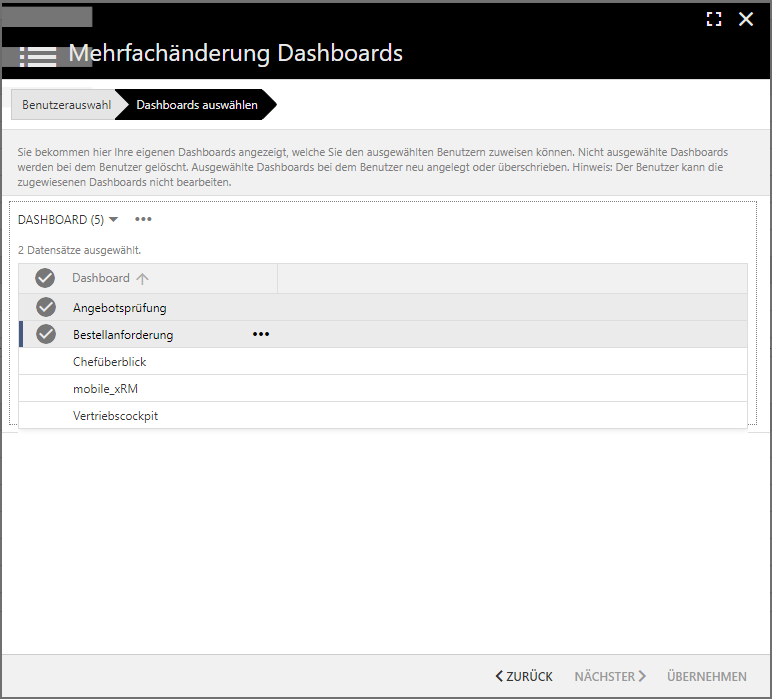Sort by the Dashboard column header
772x699 pixels.
[x=101, y=278]
